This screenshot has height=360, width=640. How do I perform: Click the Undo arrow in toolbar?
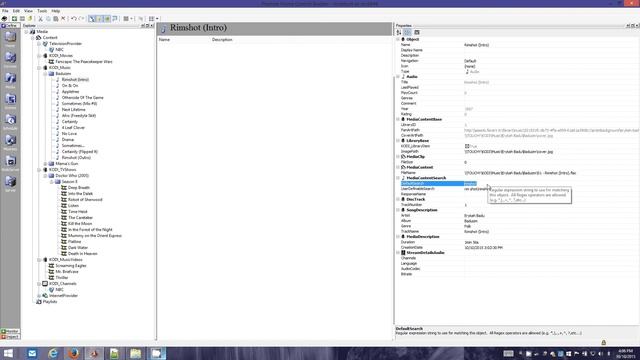click(x=73, y=19)
